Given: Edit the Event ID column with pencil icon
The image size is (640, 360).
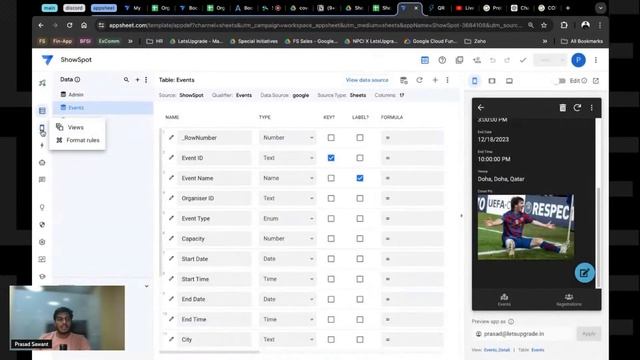Looking at the screenshot, I should coord(171,158).
